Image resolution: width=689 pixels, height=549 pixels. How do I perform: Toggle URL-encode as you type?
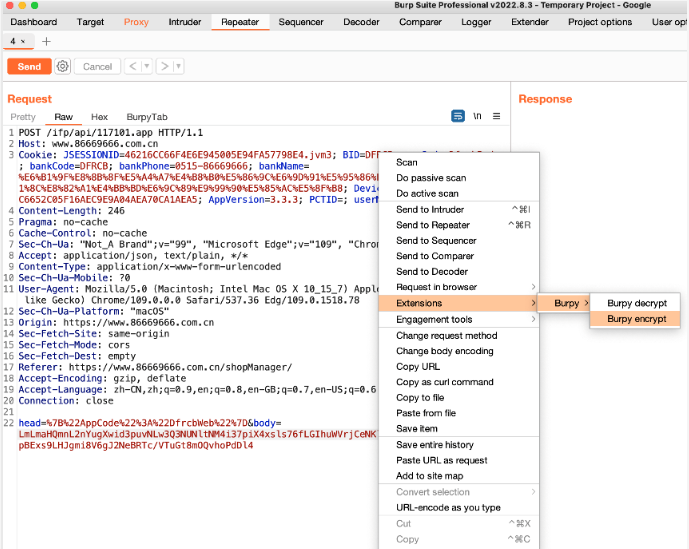(x=459, y=507)
